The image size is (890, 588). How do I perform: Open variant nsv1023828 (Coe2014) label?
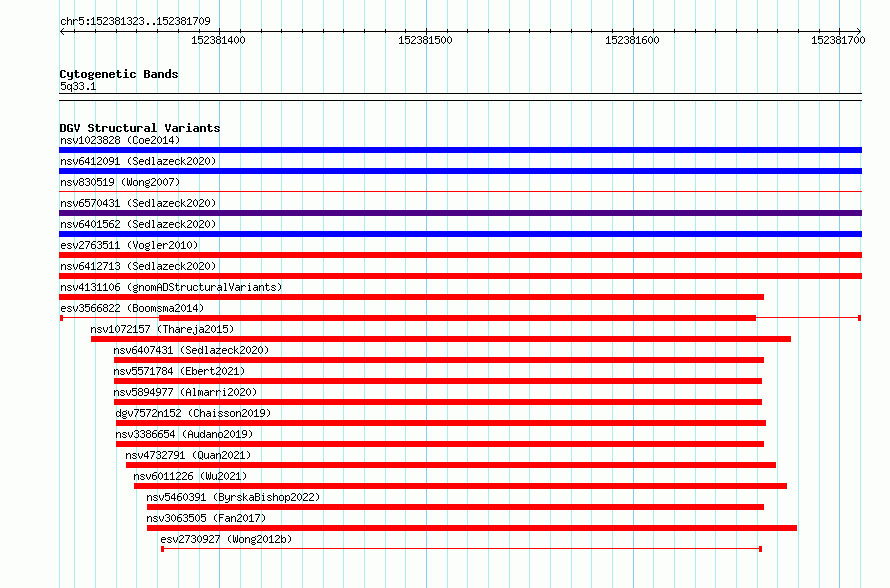point(120,140)
